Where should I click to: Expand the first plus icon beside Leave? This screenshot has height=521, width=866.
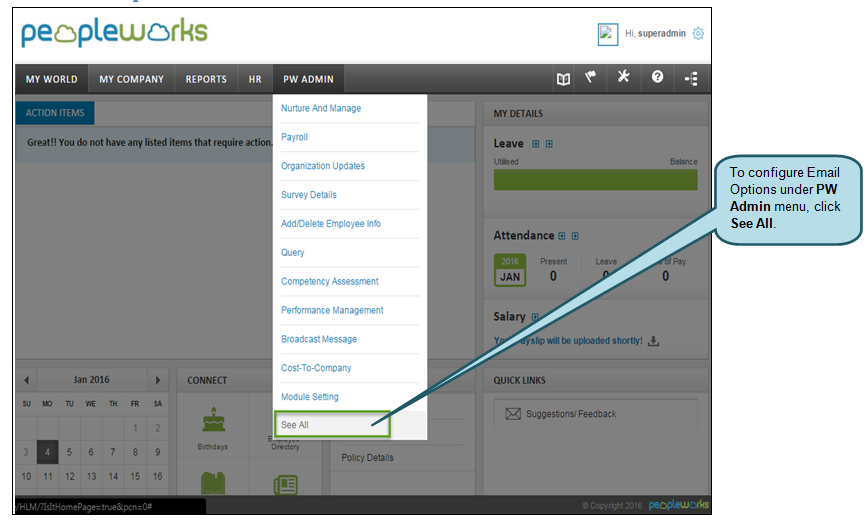(x=535, y=144)
